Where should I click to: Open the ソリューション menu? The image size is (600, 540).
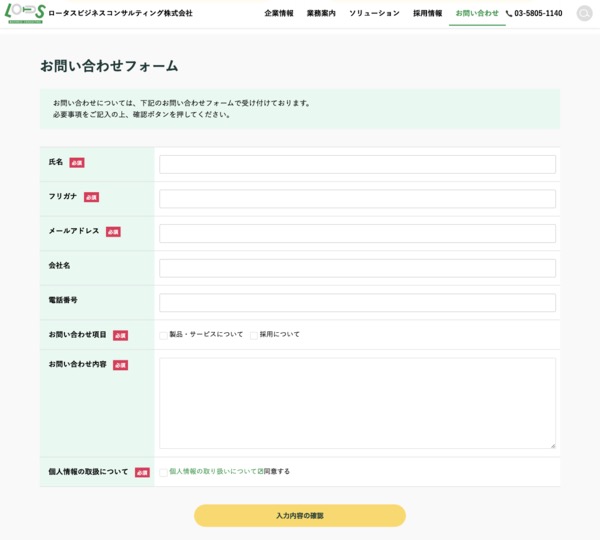[374, 13]
